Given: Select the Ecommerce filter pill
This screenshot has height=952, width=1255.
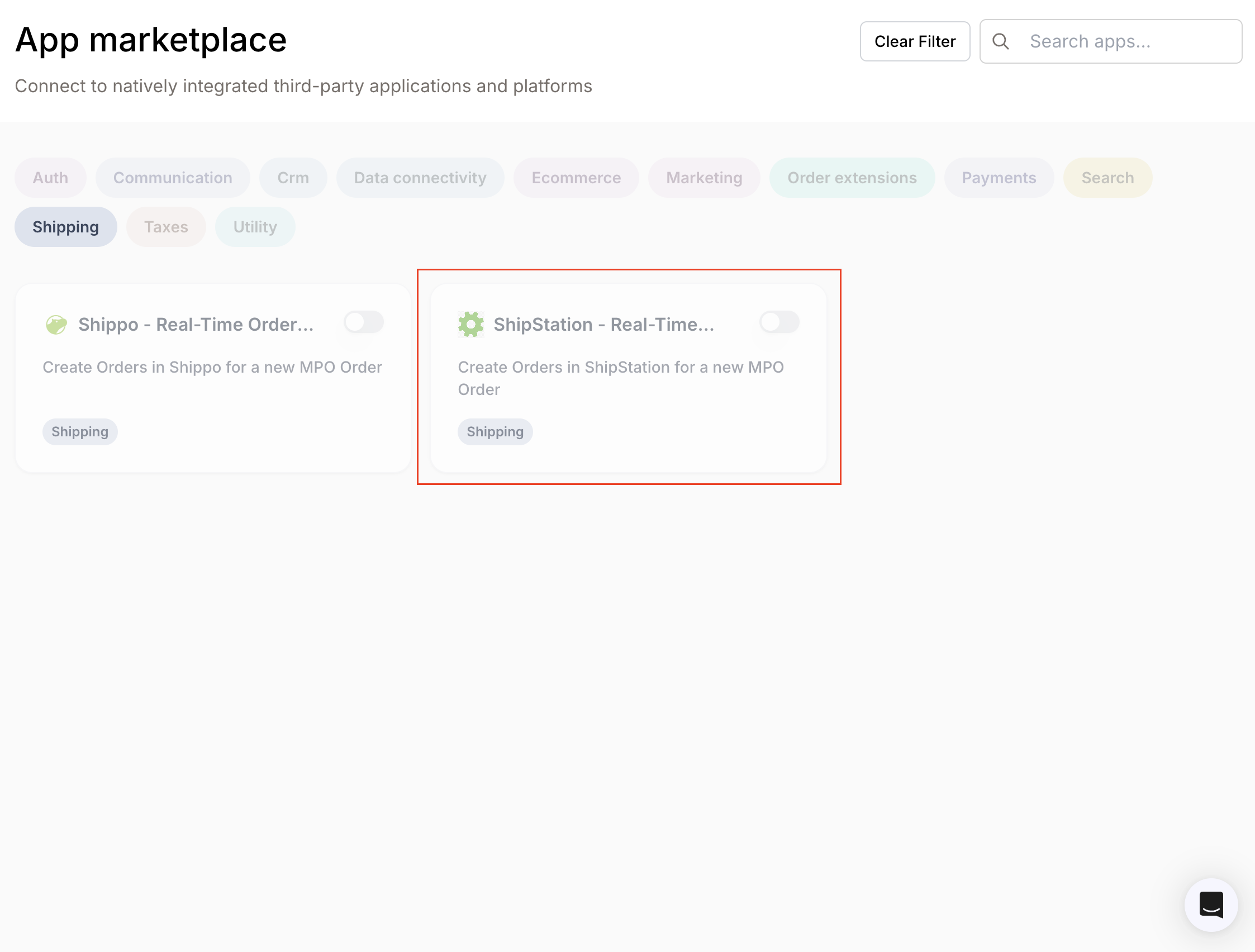Looking at the screenshot, I should tap(576, 178).
